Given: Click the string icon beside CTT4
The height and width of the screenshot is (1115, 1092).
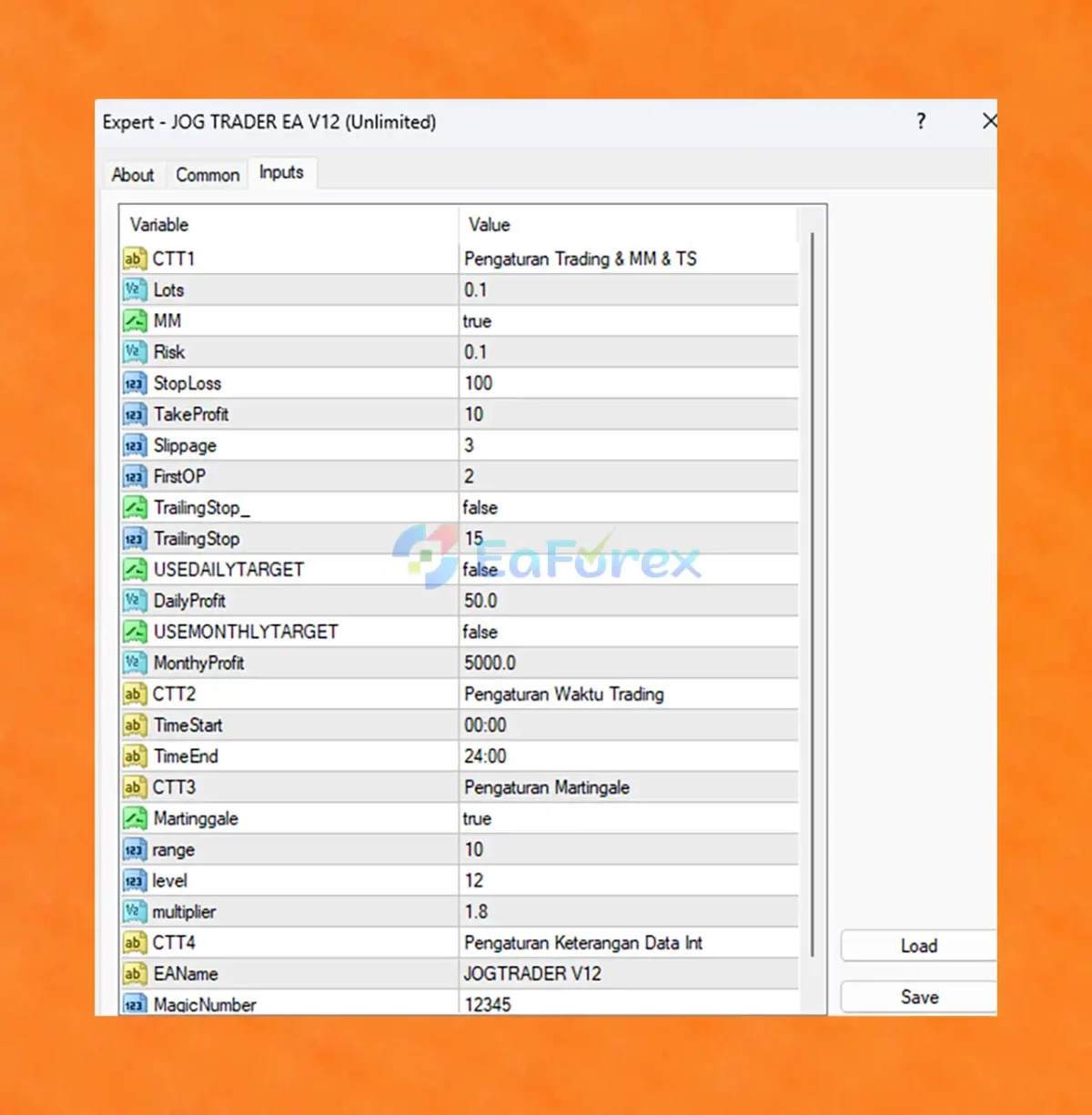Looking at the screenshot, I should tap(135, 943).
